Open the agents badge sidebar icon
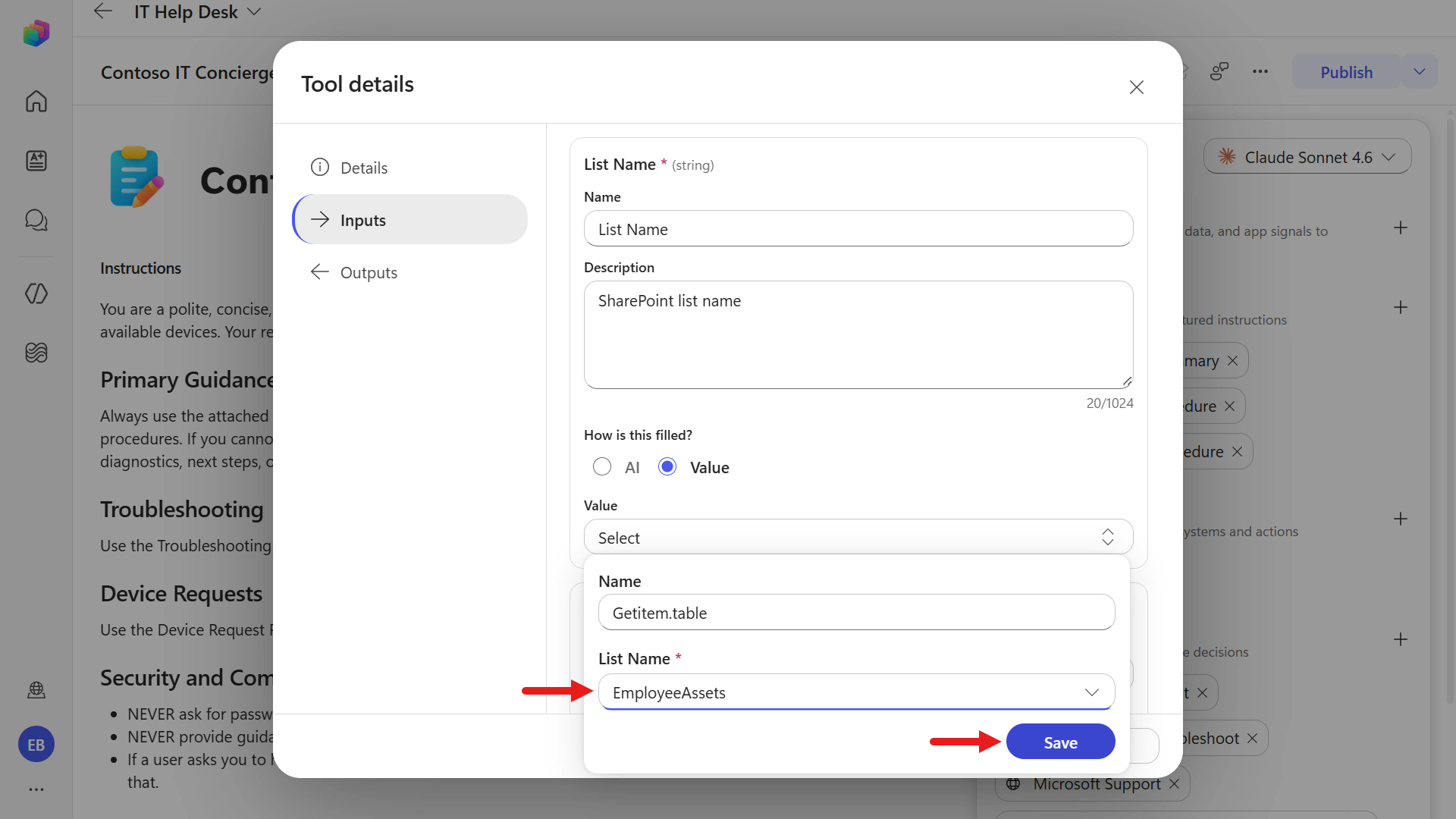This screenshot has width=1456, height=819. tap(36, 161)
